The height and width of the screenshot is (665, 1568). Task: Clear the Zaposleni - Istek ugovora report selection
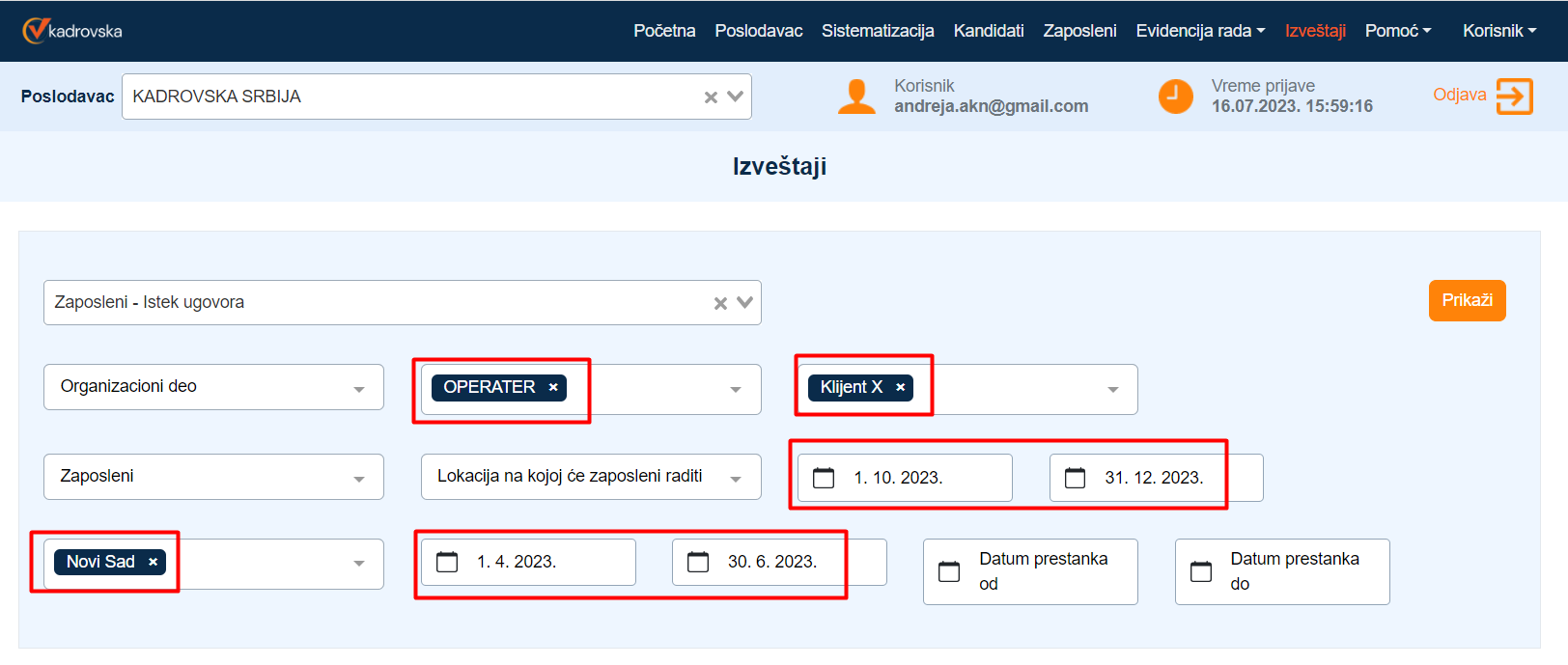pyautogui.click(x=720, y=303)
